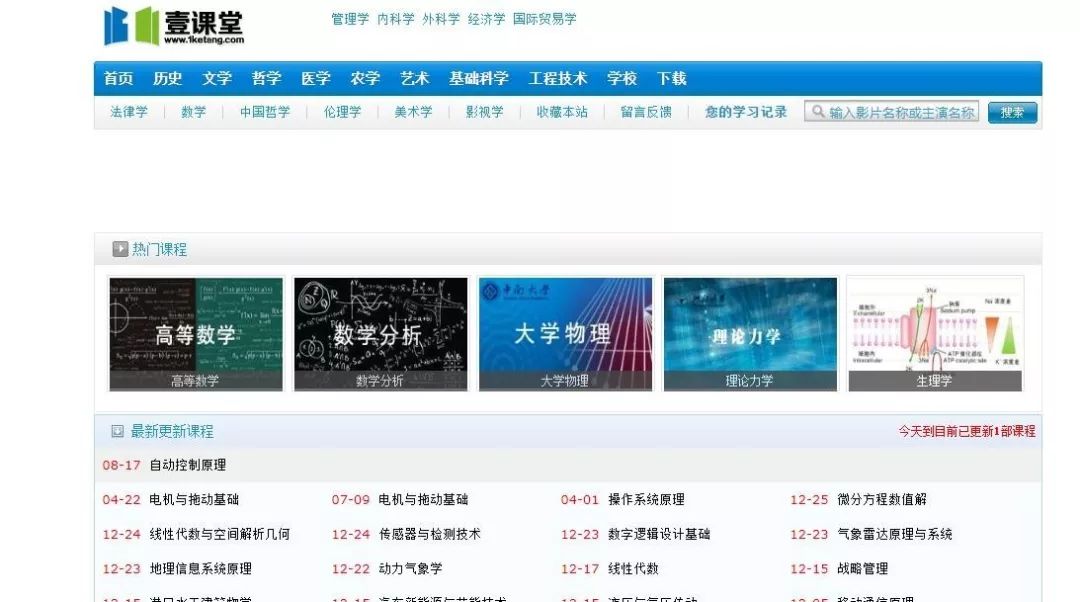Image resolution: width=1080 pixels, height=602 pixels.
Task: Click the magnifier icon in search box
Action: (820, 112)
